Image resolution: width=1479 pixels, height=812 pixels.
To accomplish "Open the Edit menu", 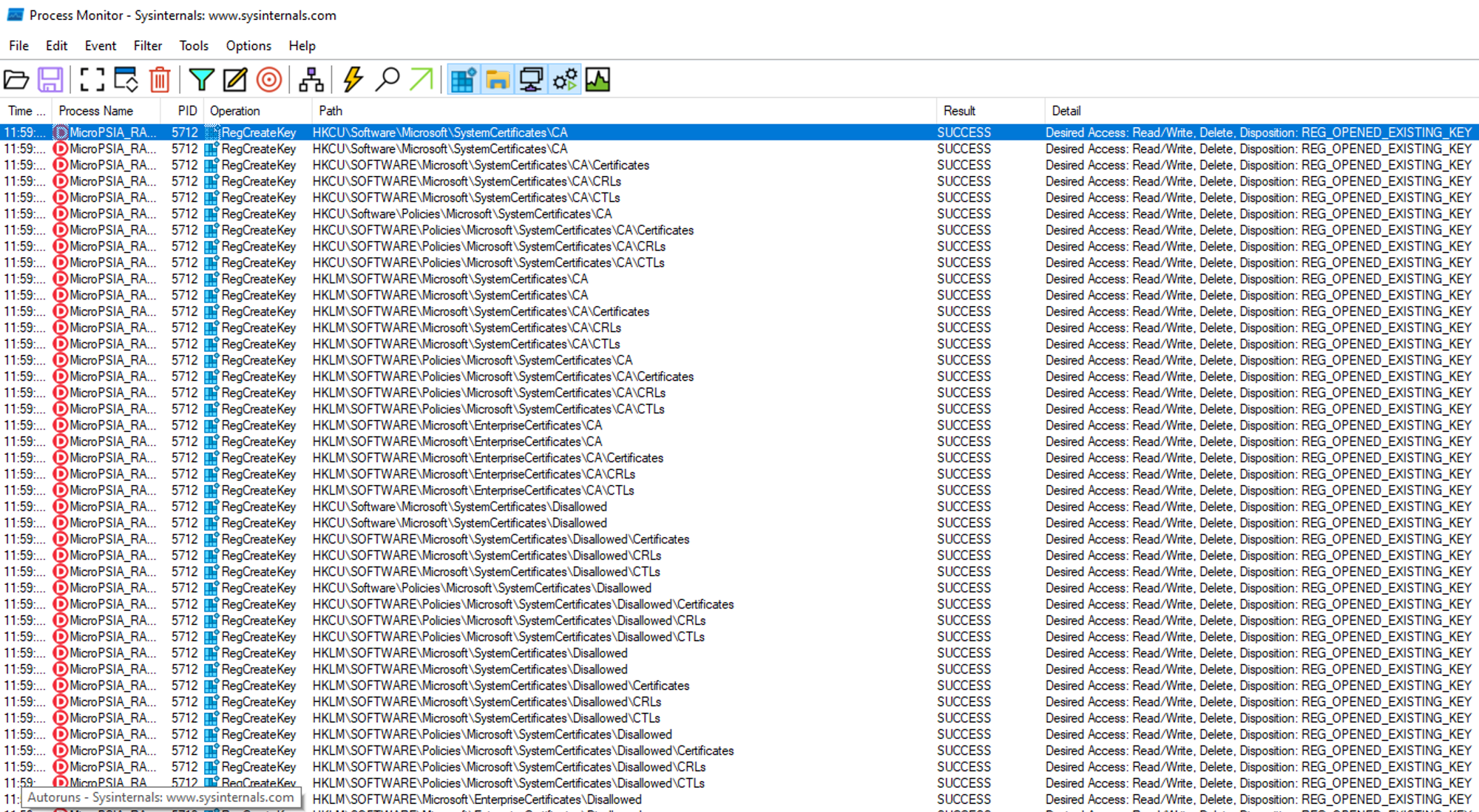I will (x=56, y=46).
